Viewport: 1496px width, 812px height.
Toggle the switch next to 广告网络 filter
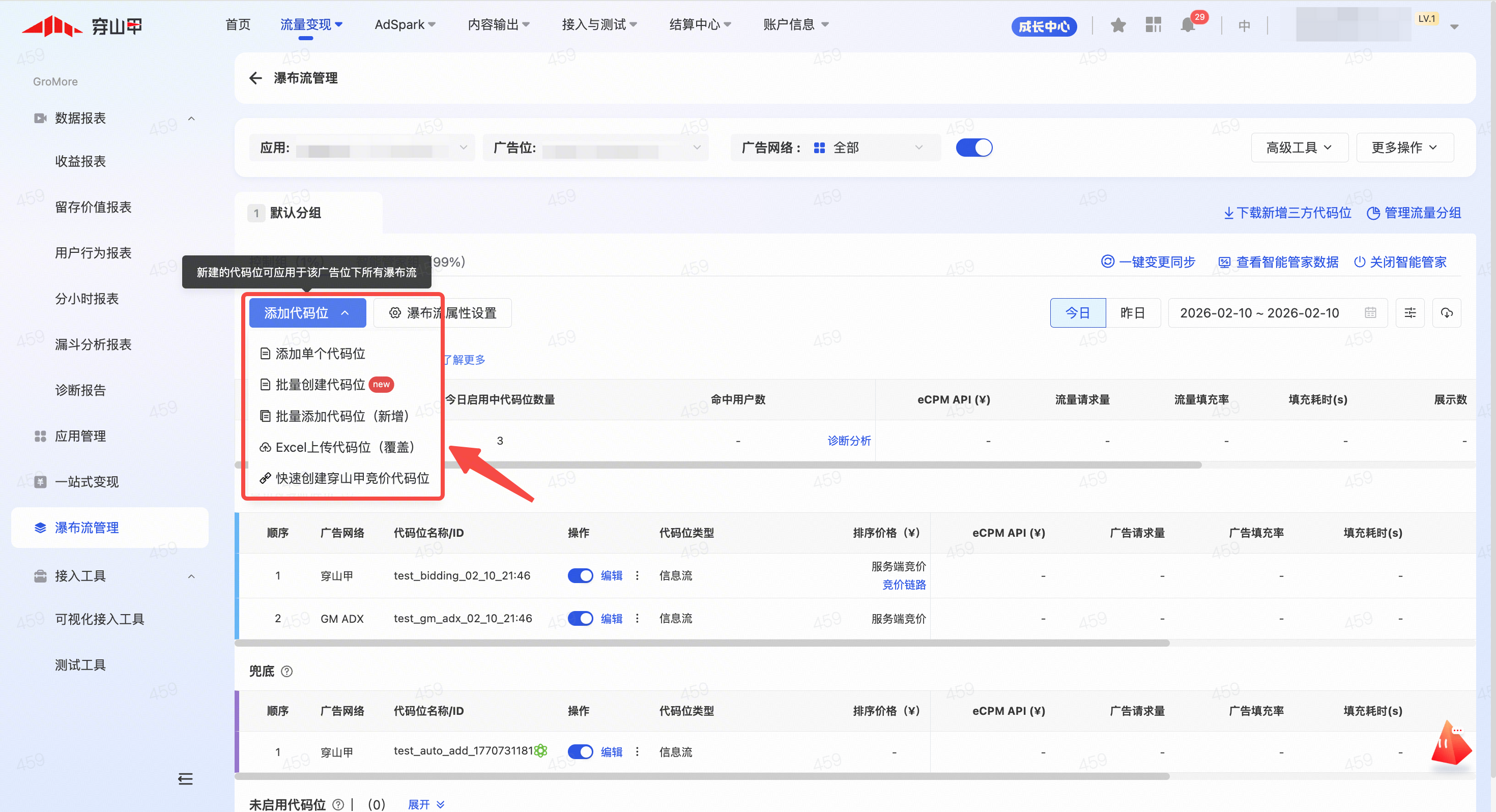coord(974,148)
